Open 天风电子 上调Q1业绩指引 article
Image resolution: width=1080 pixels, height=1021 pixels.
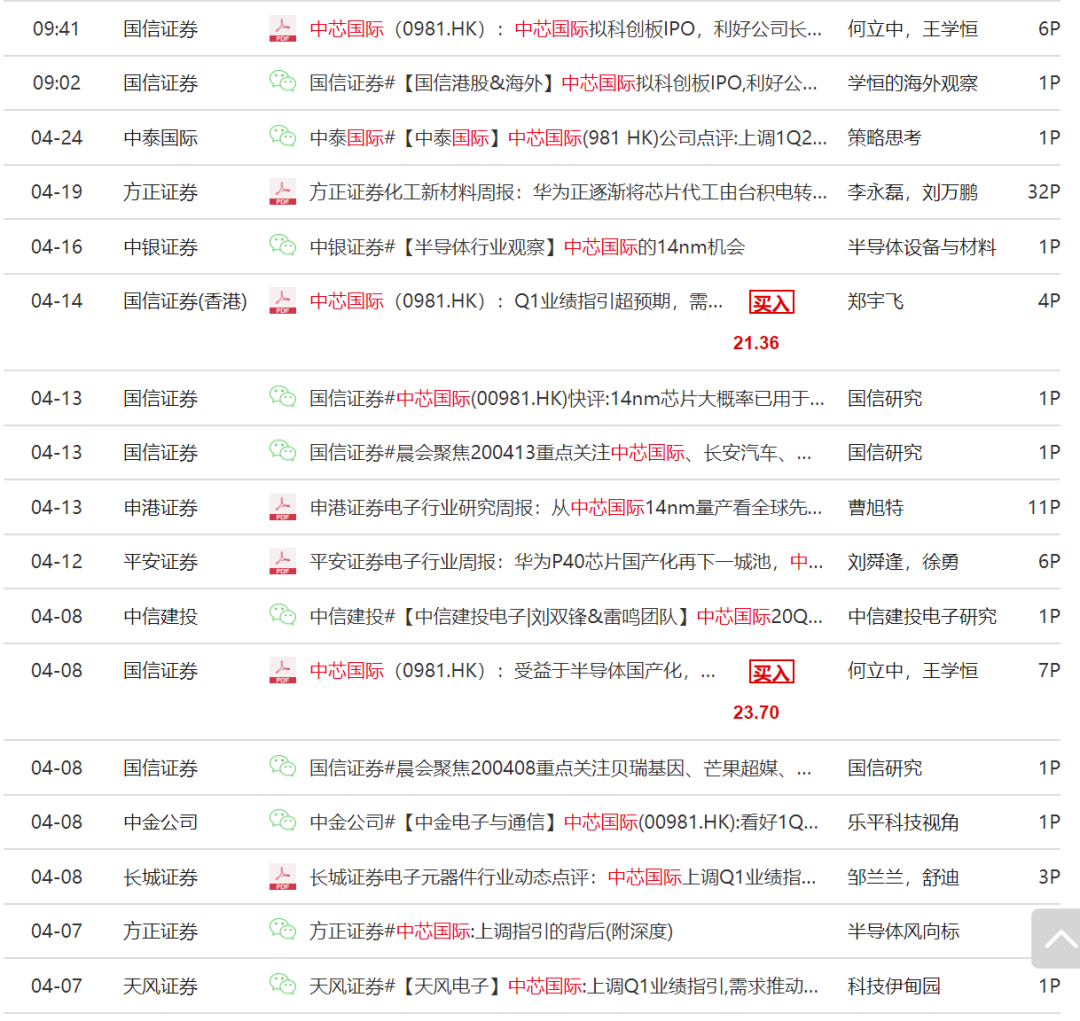pyautogui.click(x=563, y=986)
